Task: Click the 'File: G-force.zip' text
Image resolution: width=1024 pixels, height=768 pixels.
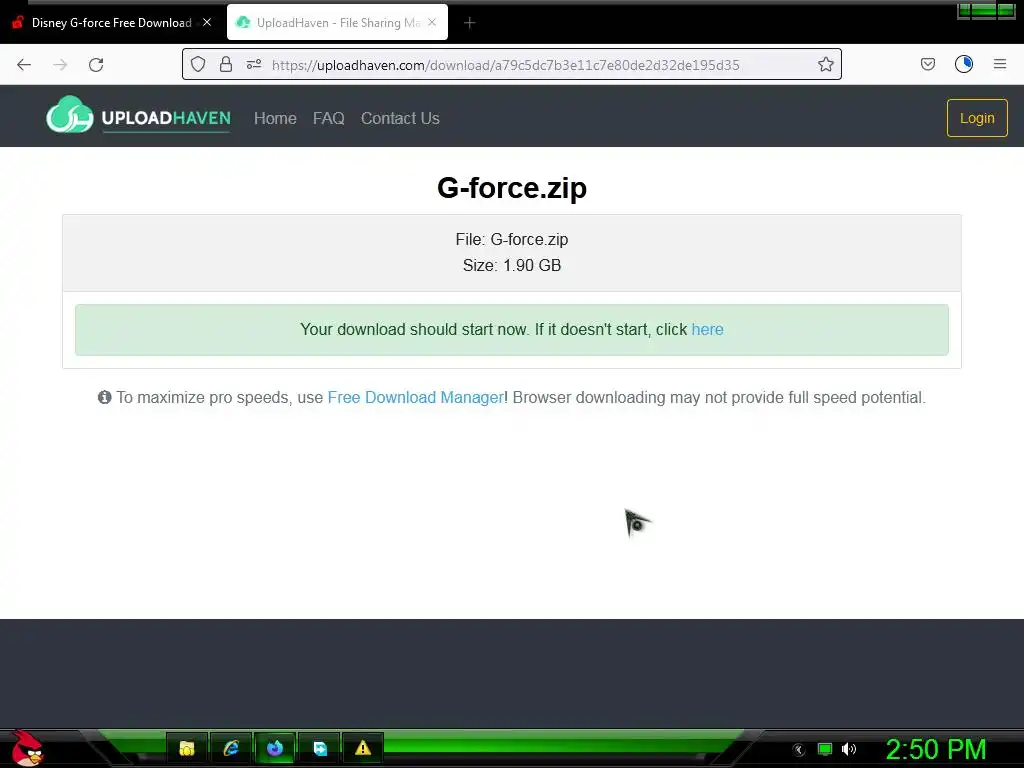Action: [x=512, y=240]
